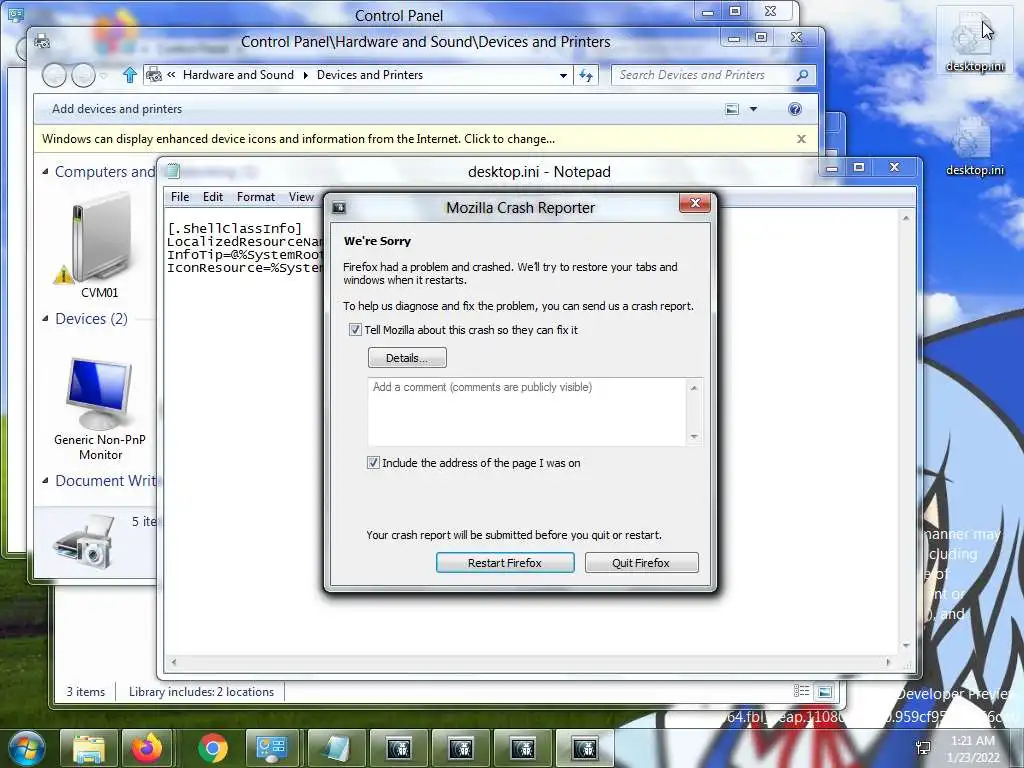
Task: Click the enhanced device icons info message
Action: 298,139
